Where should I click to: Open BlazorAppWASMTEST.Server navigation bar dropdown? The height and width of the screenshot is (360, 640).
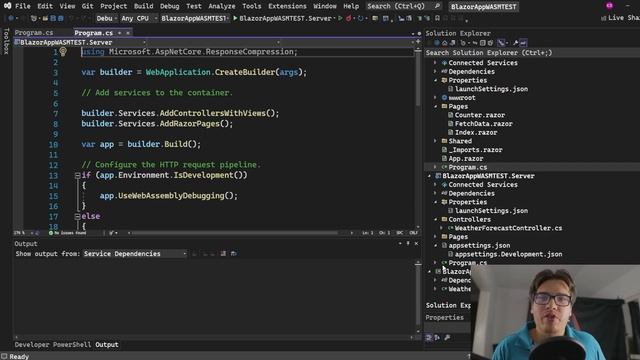coord(80,42)
